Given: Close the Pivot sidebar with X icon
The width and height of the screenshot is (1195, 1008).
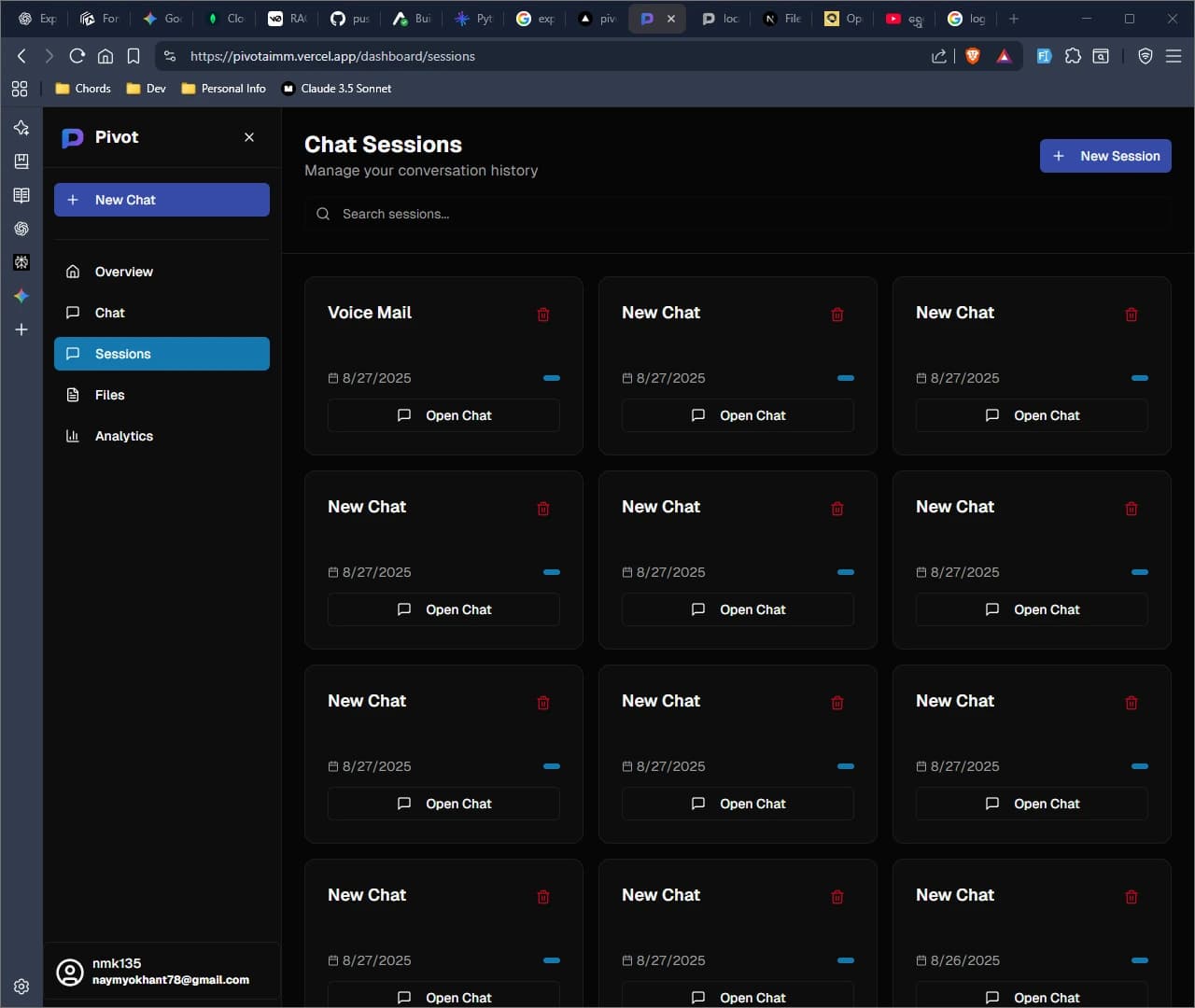Looking at the screenshot, I should 249,137.
